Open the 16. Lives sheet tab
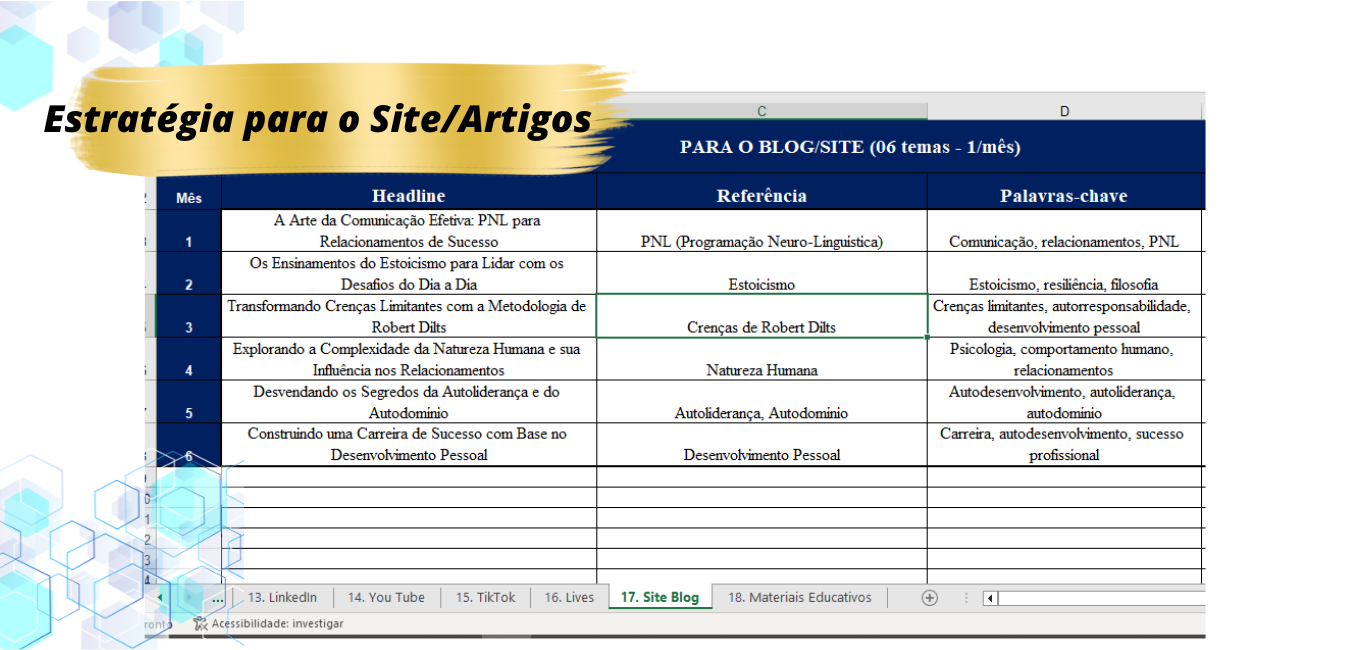This screenshot has width=1350, height=650. [569, 598]
